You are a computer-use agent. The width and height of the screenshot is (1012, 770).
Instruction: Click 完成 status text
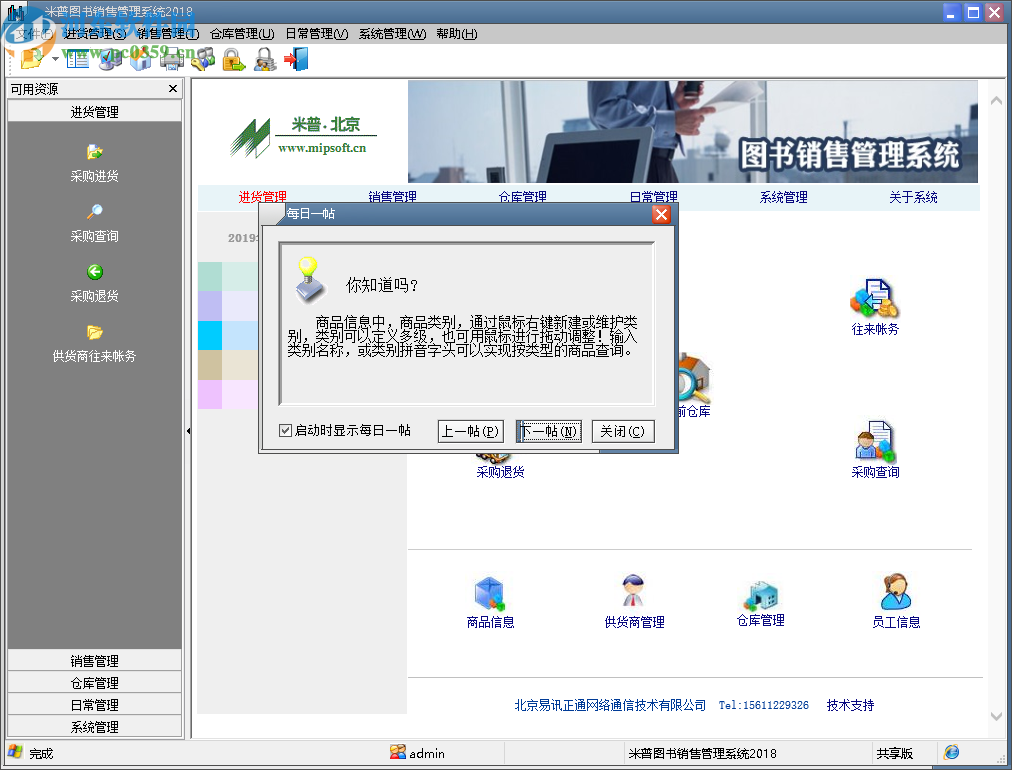tap(41, 753)
